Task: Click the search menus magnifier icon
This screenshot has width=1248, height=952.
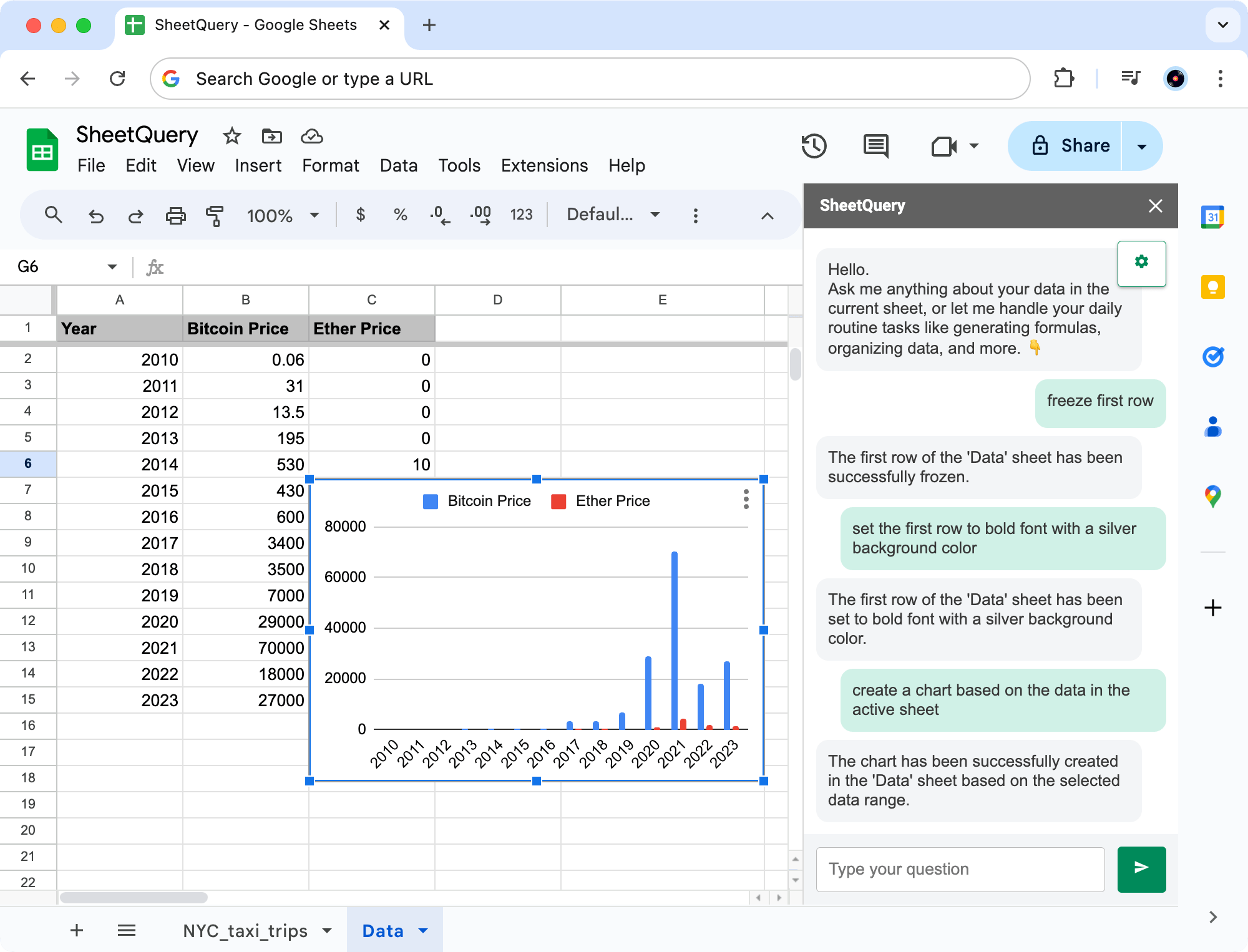Action: [54, 215]
